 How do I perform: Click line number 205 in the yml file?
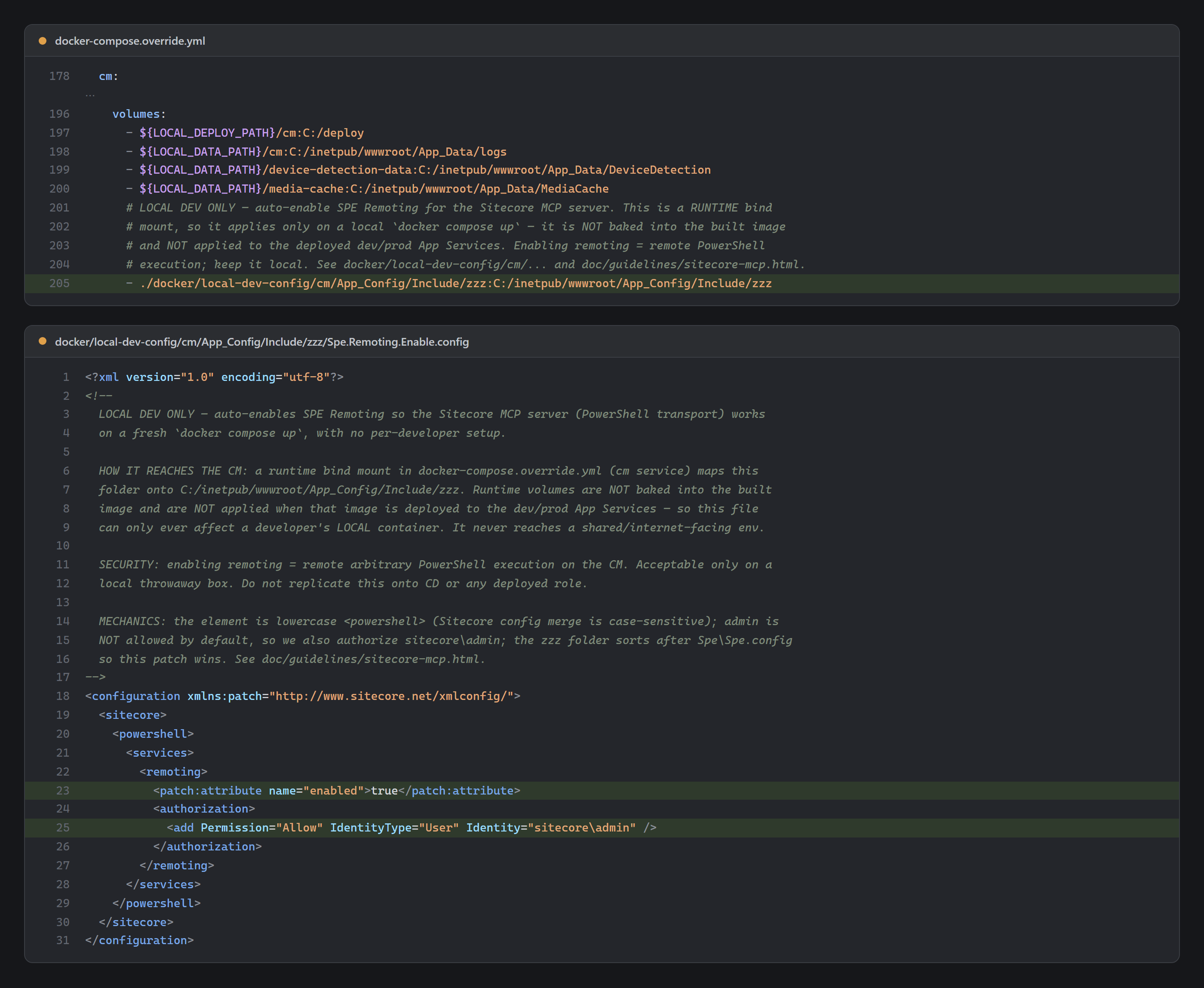(59, 283)
